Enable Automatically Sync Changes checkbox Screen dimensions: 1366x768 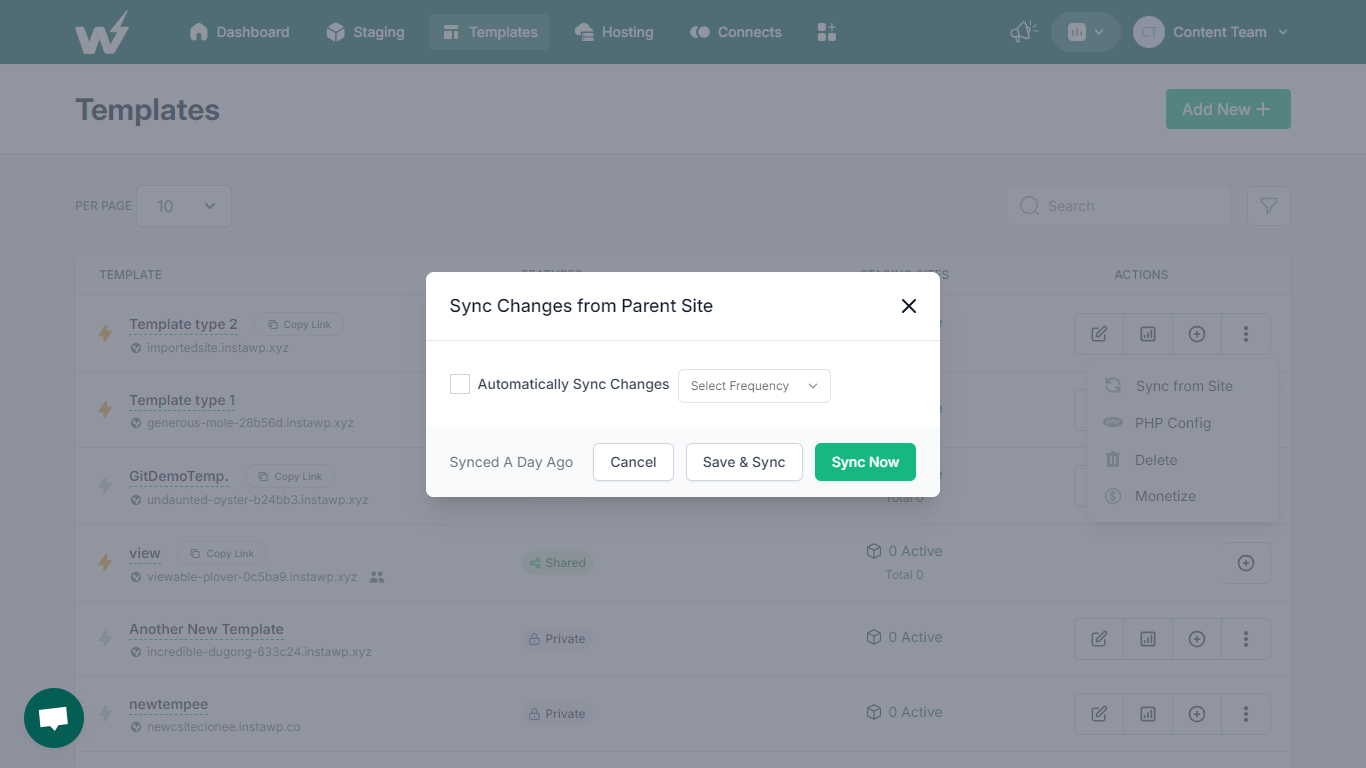tap(460, 384)
